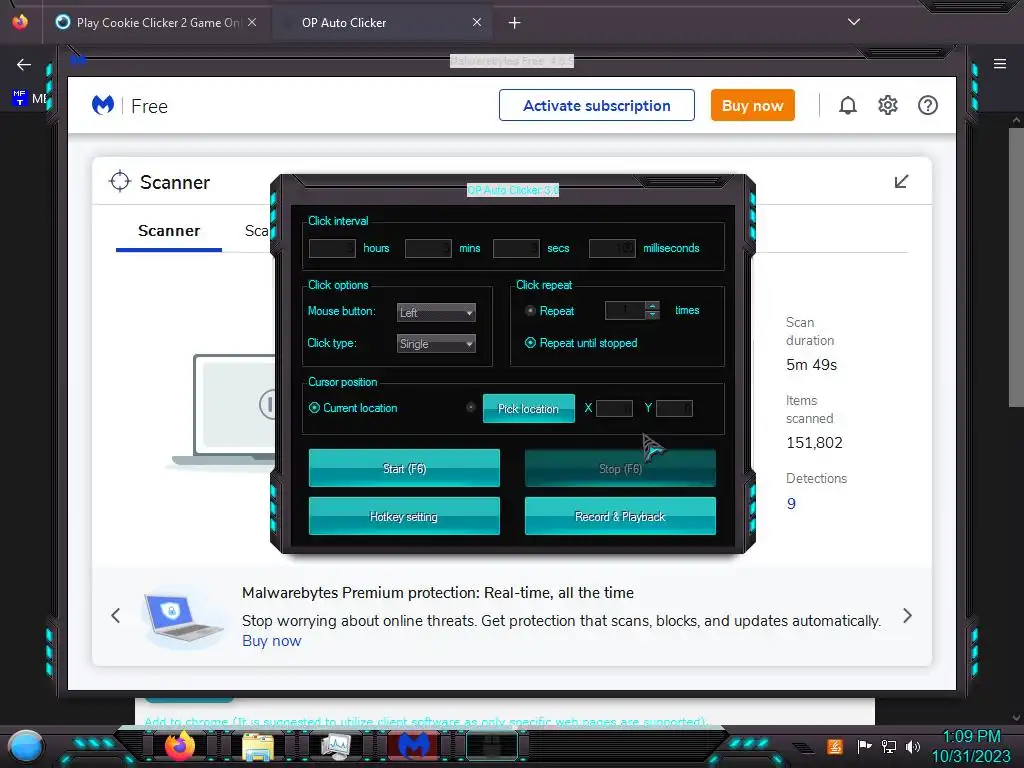1024x768 pixels.
Task: Open Record & Playback
Action: pyautogui.click(x=620, y=516)
